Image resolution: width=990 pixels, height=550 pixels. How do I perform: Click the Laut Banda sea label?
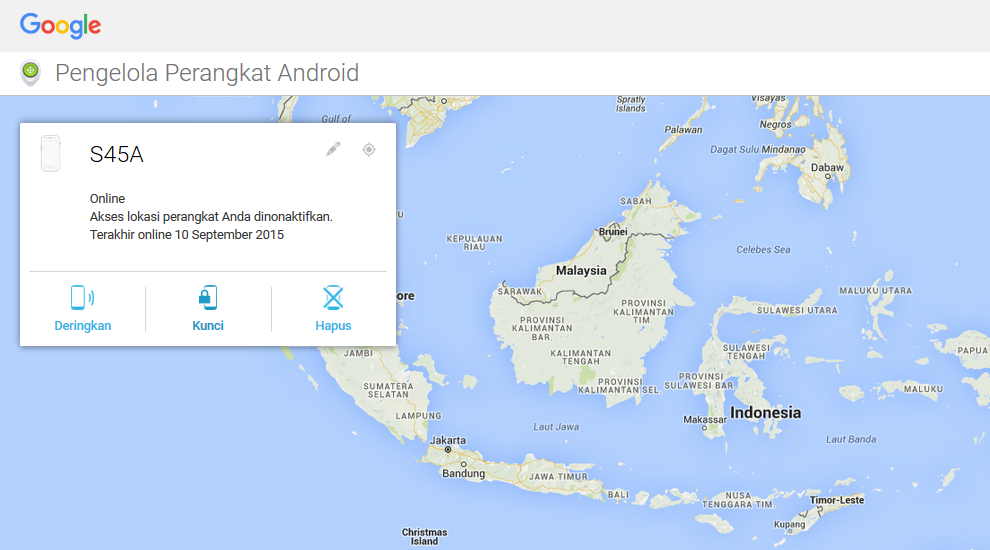[x=850, y=439]
